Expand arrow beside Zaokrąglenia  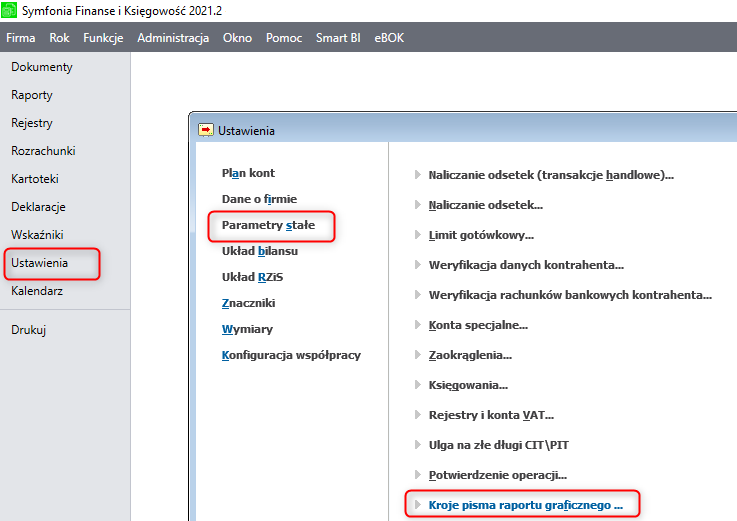(417, 355)
